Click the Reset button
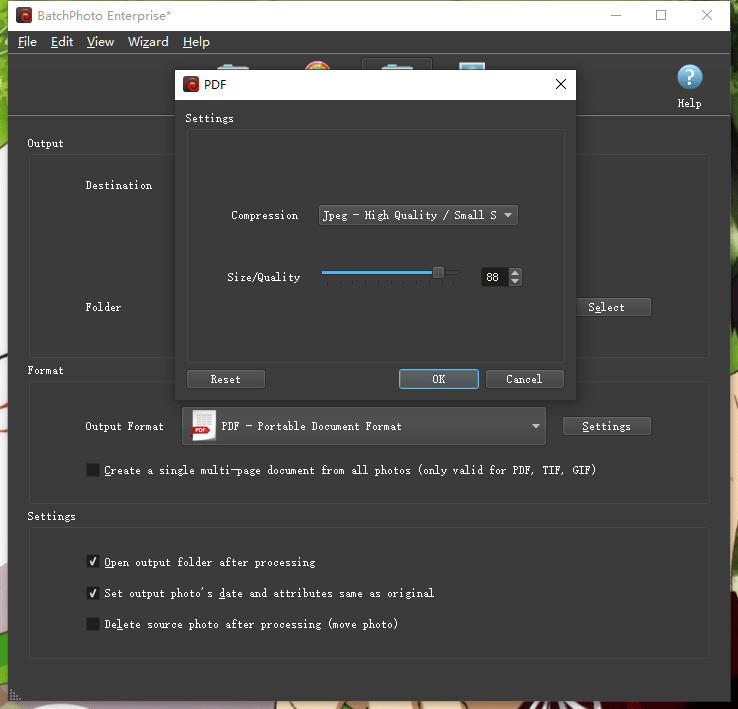This screenshot has height=709, width=738. click(226, 379)
